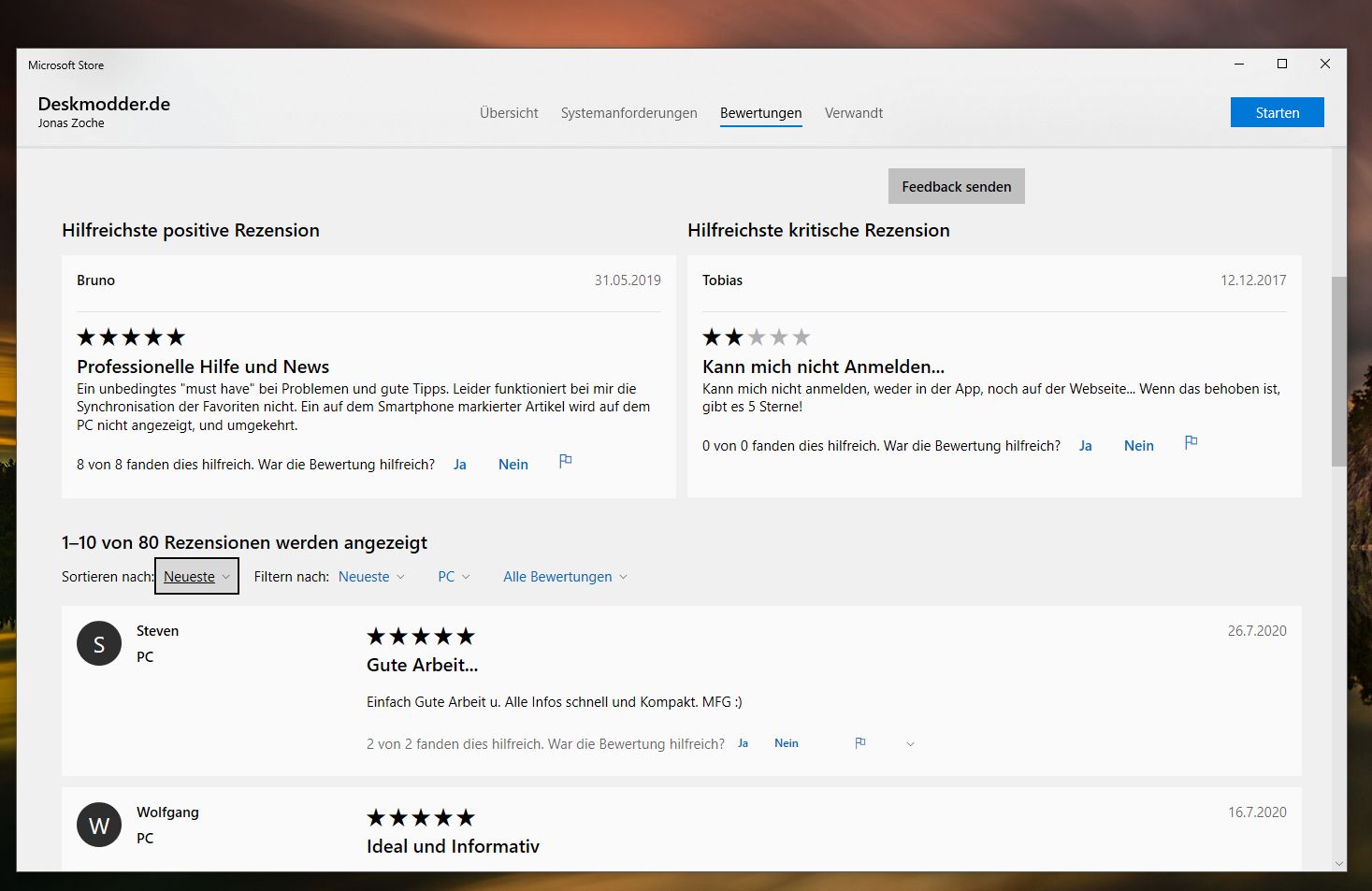Click review title Gute Arbeit...
1372x891 pixels.
click(x=422, y=665)
